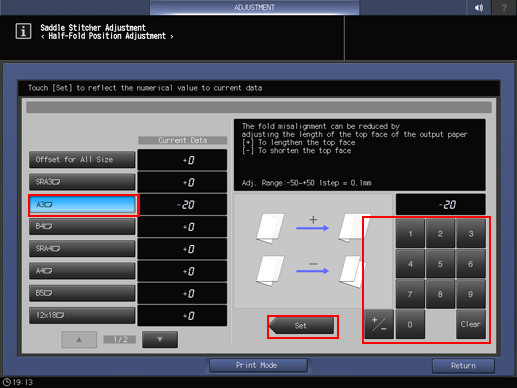Click the Current Data column header
The width and height of the screenshot is (517, 388).
pyautogui.click(x=183, y=140)
